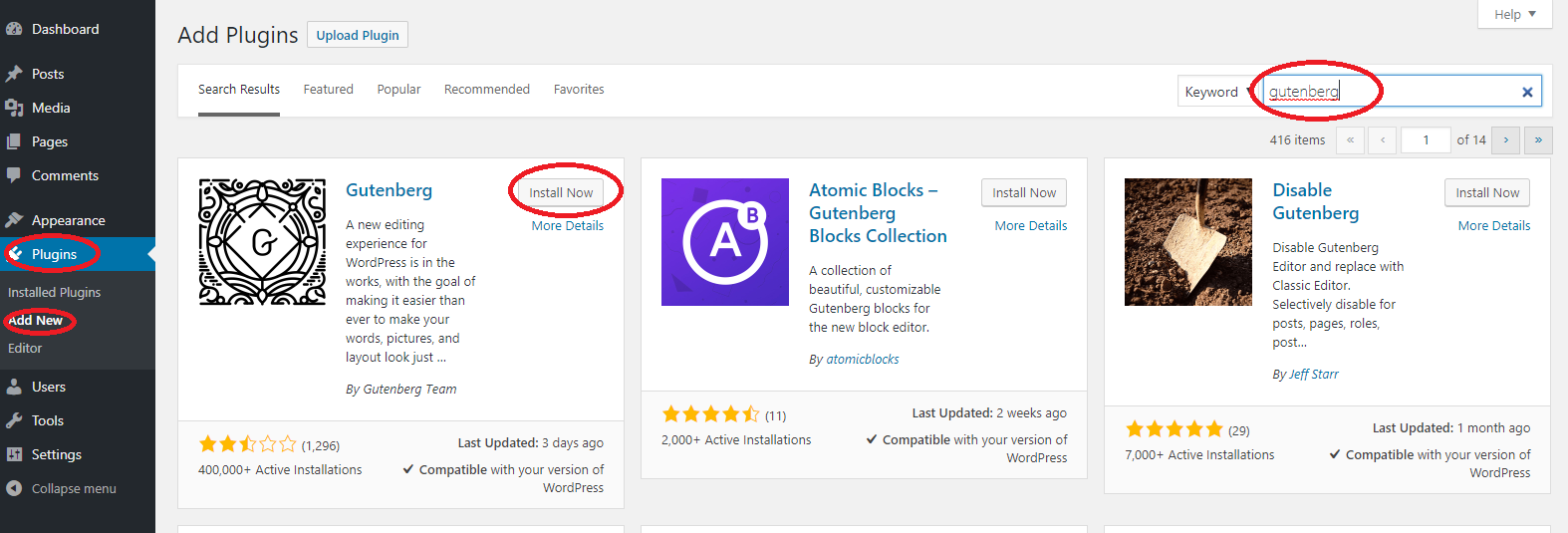This screenshot has width=1568, height=533.
Task: Click the Comments speech bubble icon
Action: (14, 175)
